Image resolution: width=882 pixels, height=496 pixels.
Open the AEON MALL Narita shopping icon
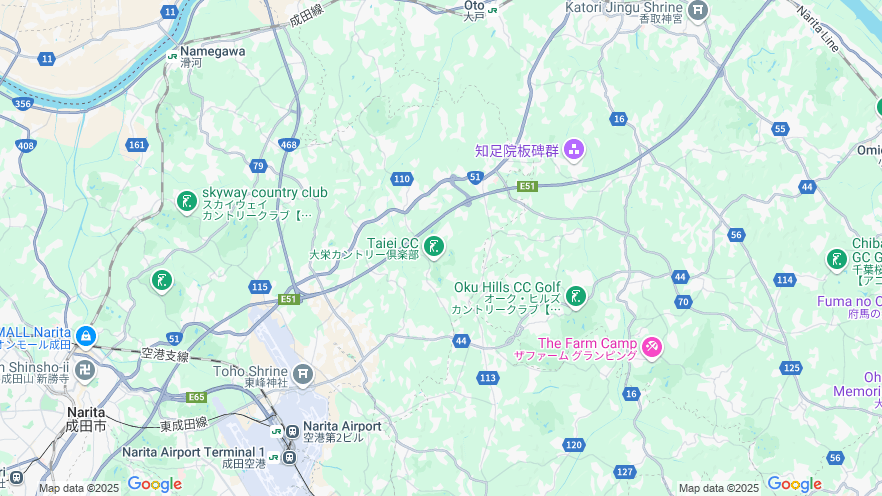[86, 337]
